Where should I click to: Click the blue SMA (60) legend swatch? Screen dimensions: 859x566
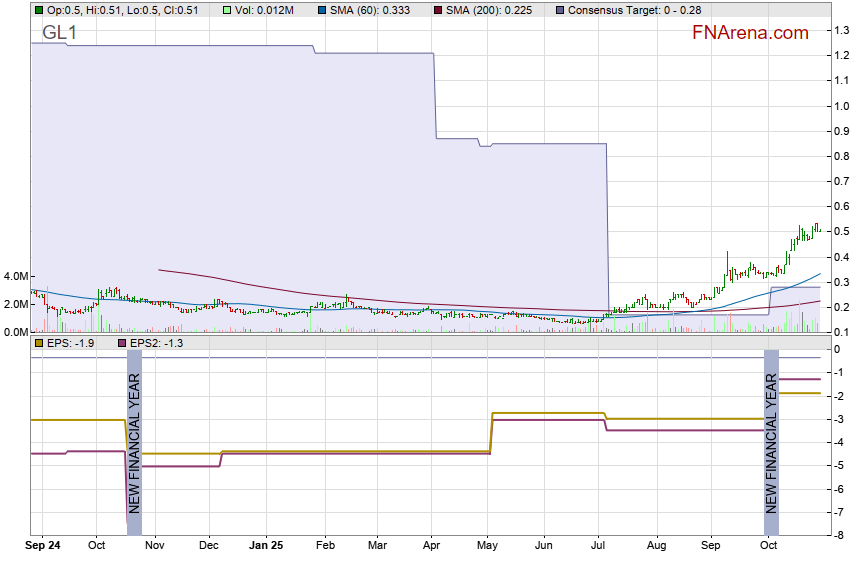click(x=321, y=10)
